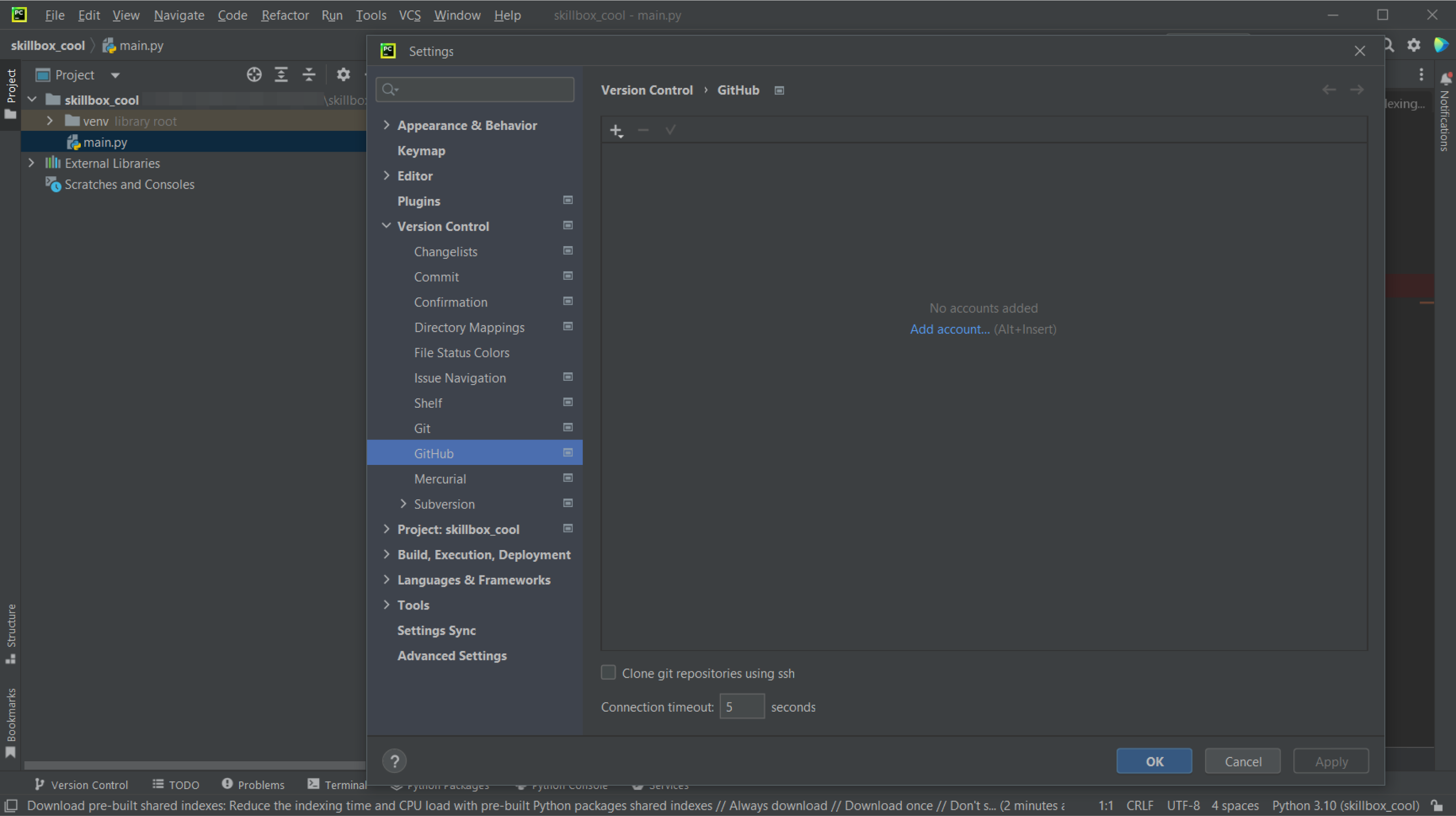Click project-level icon on Plugins row

tap(568, 200)
